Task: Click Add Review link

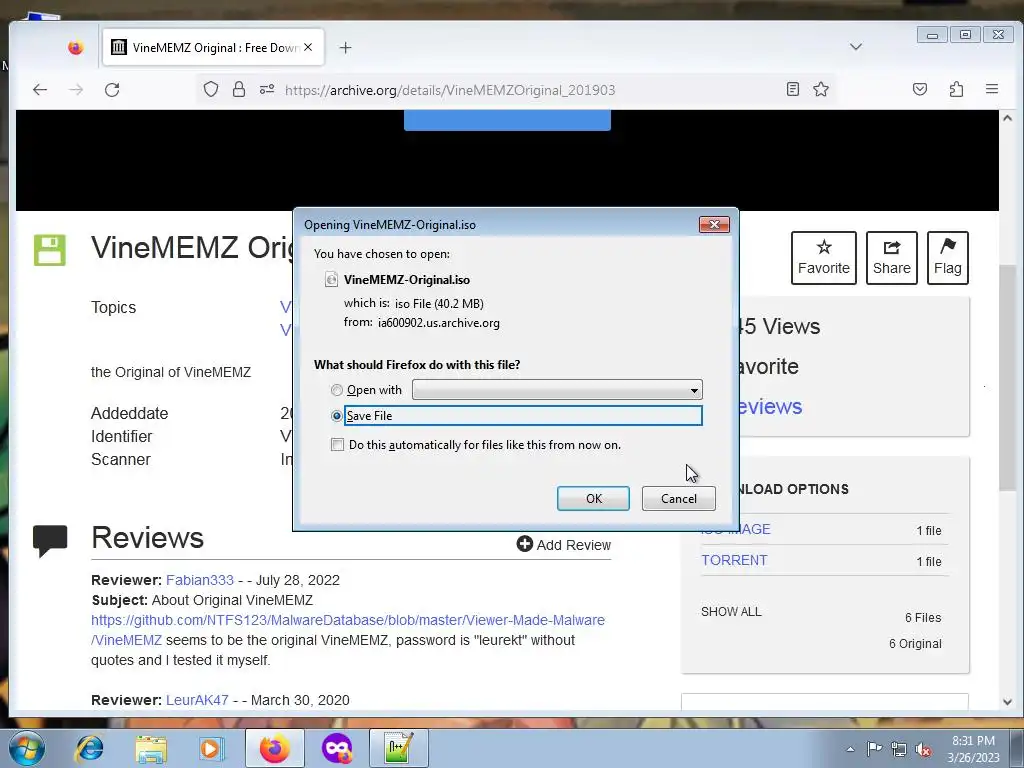Action: tap(564, 545)
